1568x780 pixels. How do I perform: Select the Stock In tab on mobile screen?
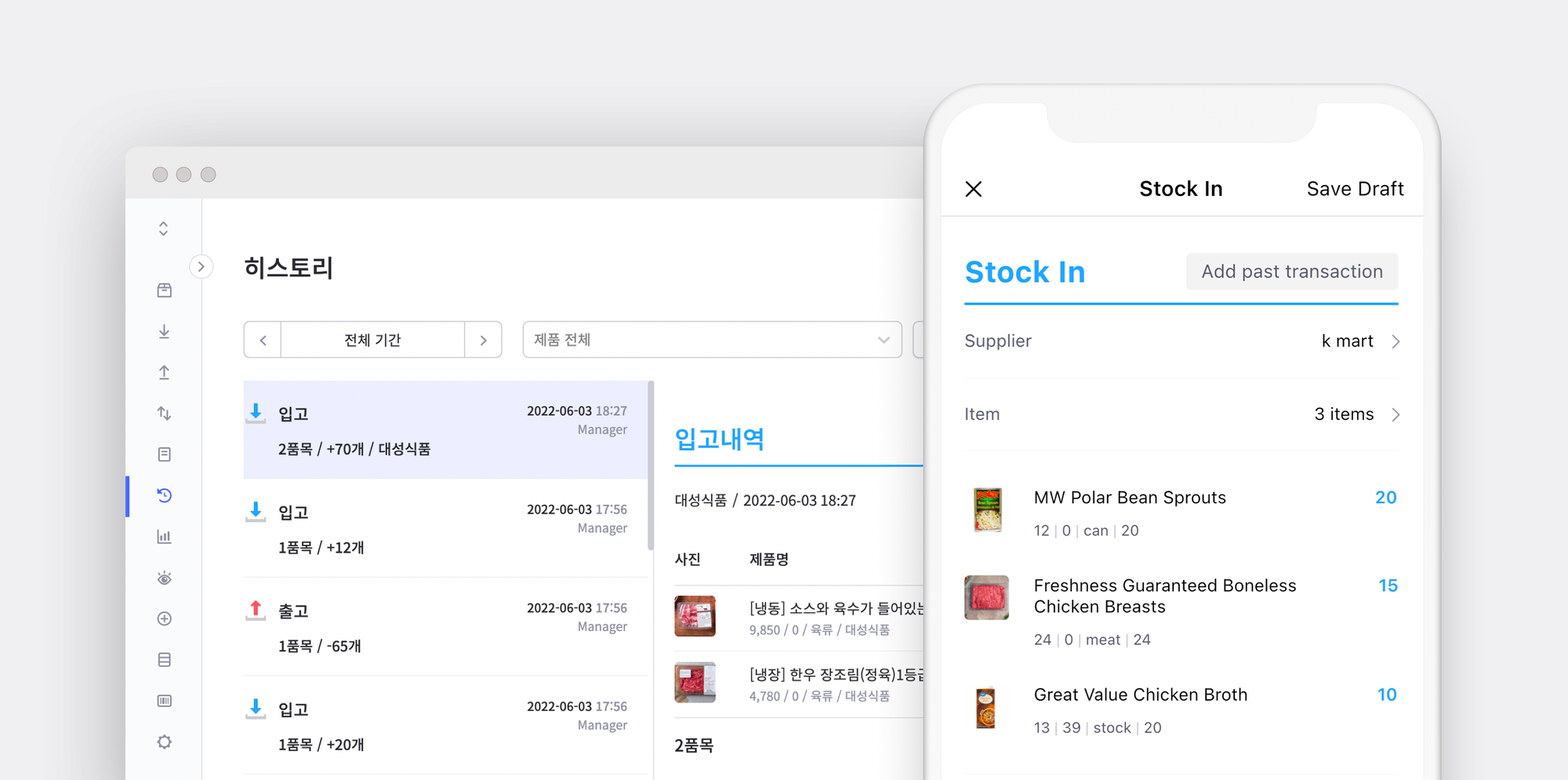[x=1025, y=271]
